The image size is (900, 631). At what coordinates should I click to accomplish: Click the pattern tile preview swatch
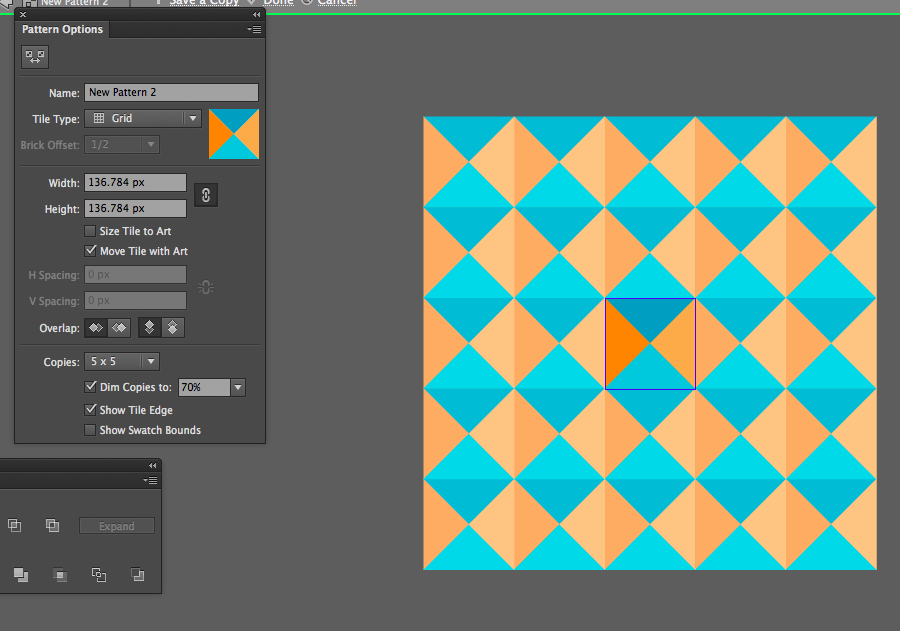(x=234, y=134)
